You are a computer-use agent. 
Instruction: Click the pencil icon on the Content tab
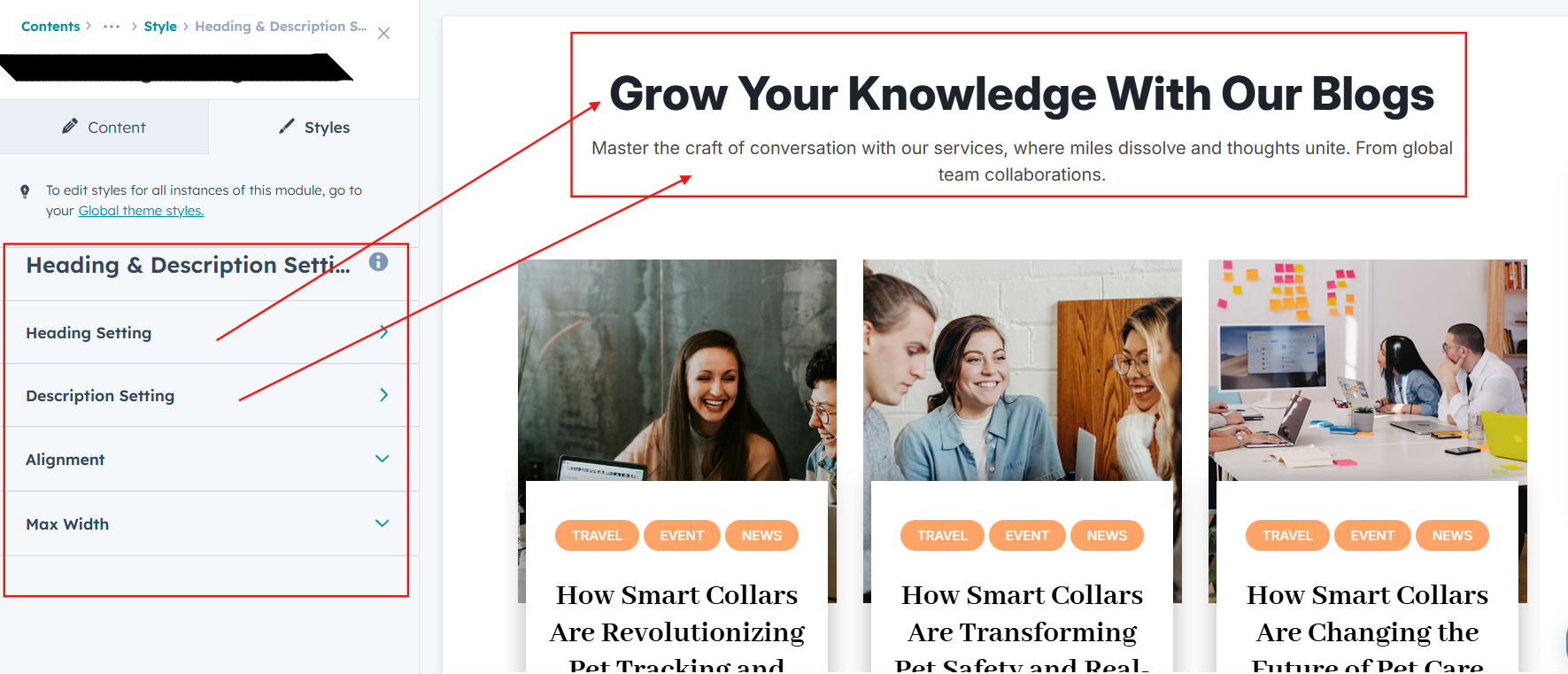(70, 127)
